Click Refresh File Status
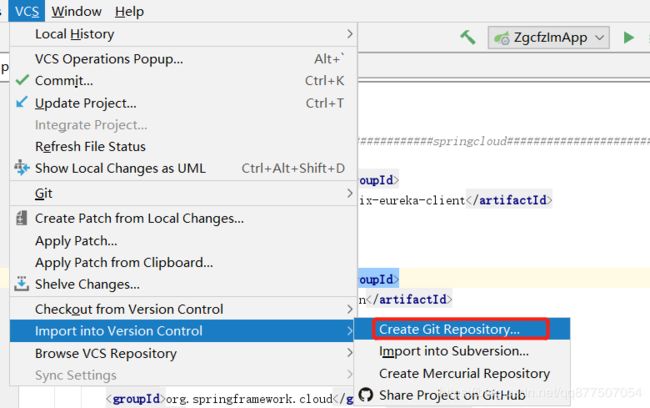The height and width of the screenshot is (408, 650). tap(183, 146)
